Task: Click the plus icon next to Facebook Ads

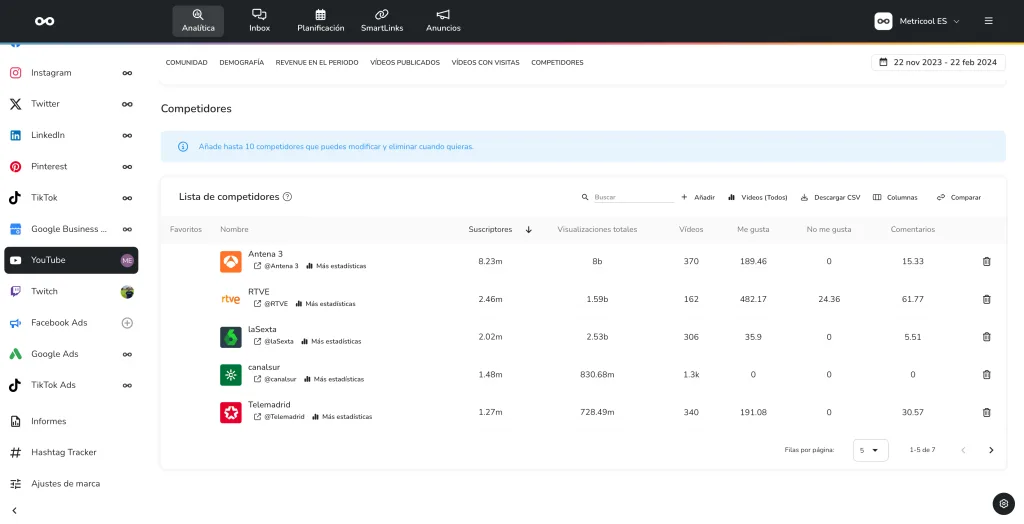Action: (127, 323)
